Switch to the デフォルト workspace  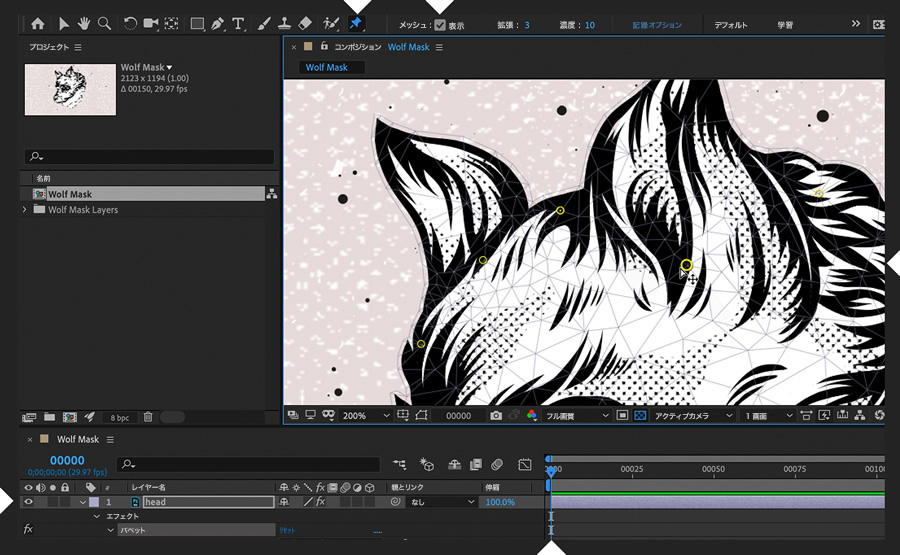tap(730, 25)
